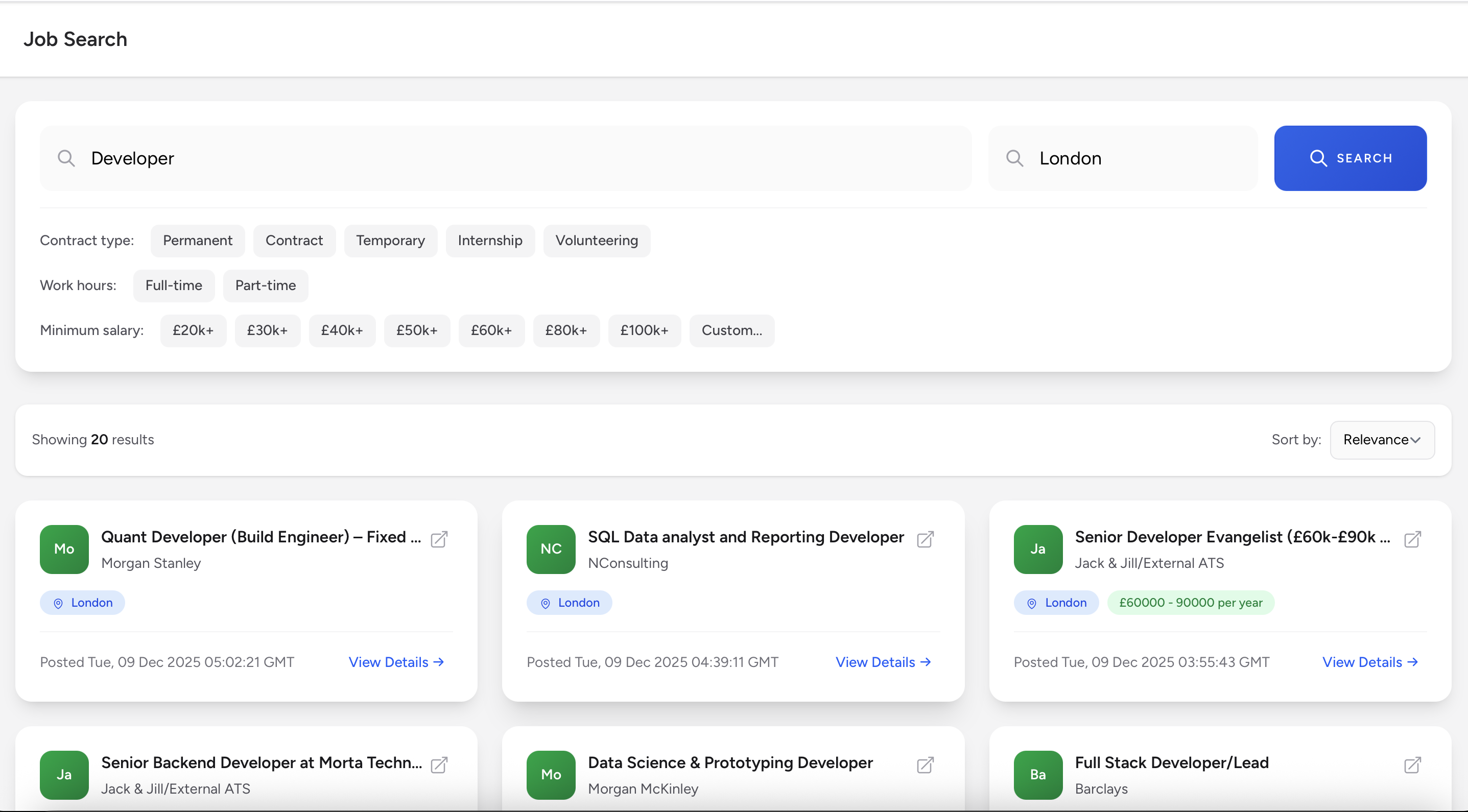The height and width of the screenshot is (812, 1468).
Task: Toggle the Permanent contract type filter
Action: click(x=197, y=241)
